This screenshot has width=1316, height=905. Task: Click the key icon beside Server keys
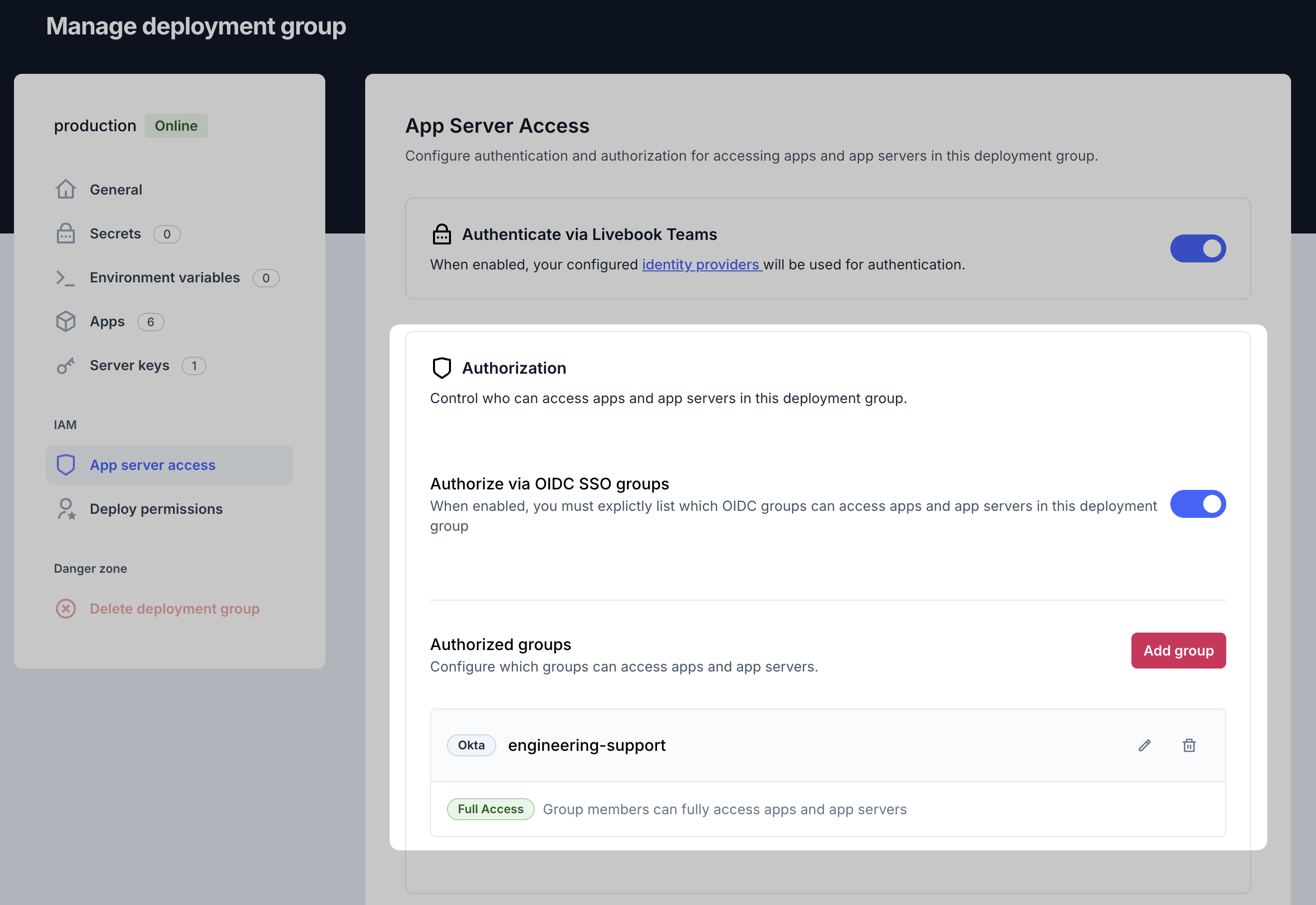tap(66, 366)
